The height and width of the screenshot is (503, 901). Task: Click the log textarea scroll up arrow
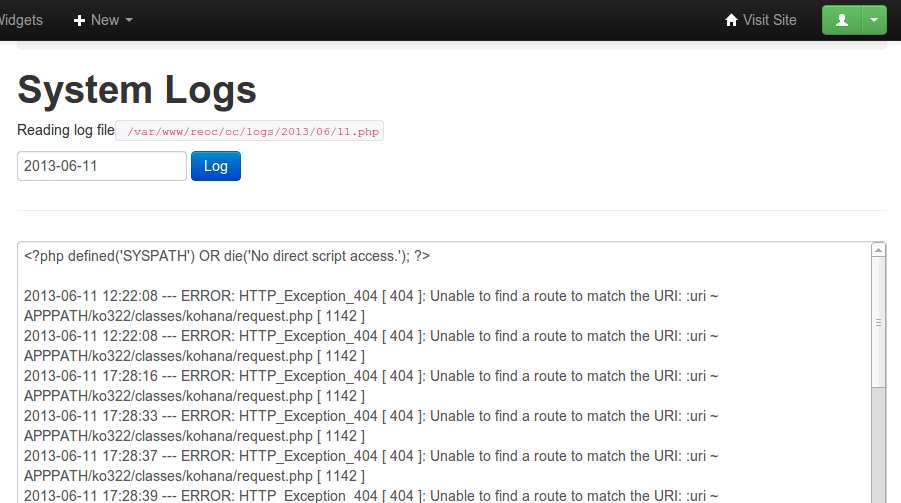click(x=879, y=250)
